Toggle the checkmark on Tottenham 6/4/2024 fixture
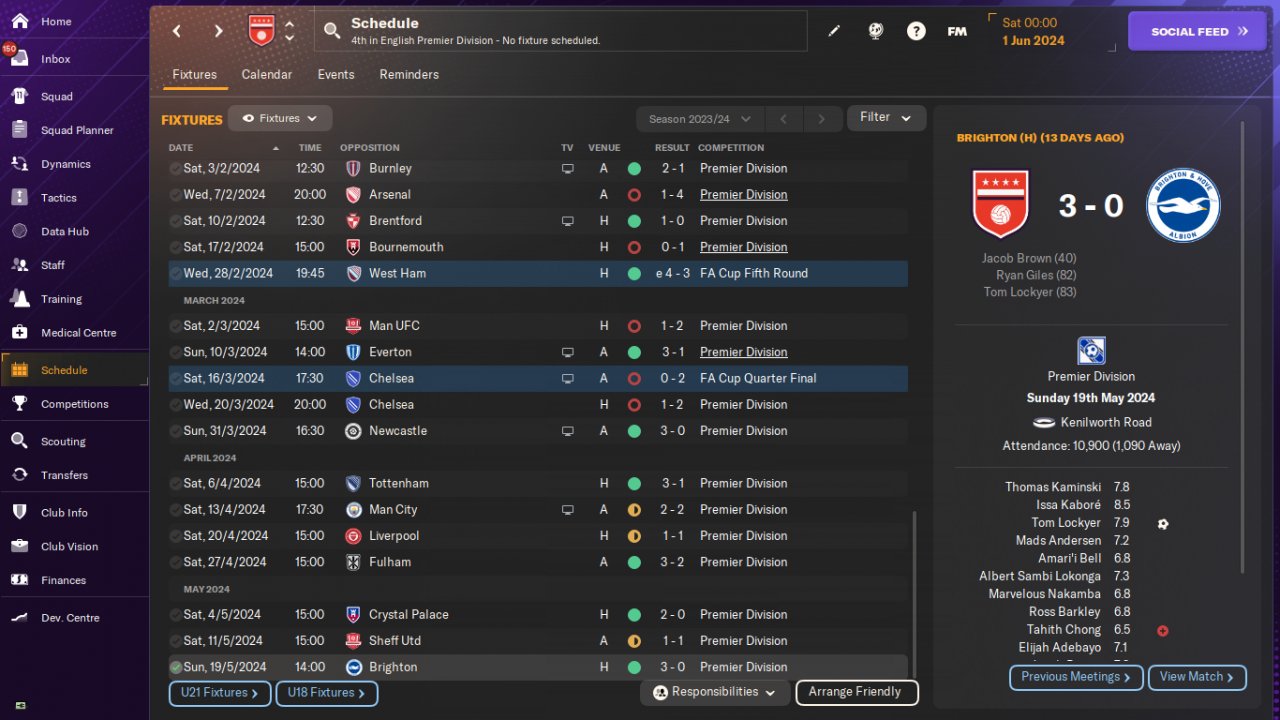Viewport: 1280px width, 720px height. (x=175, y=483)
